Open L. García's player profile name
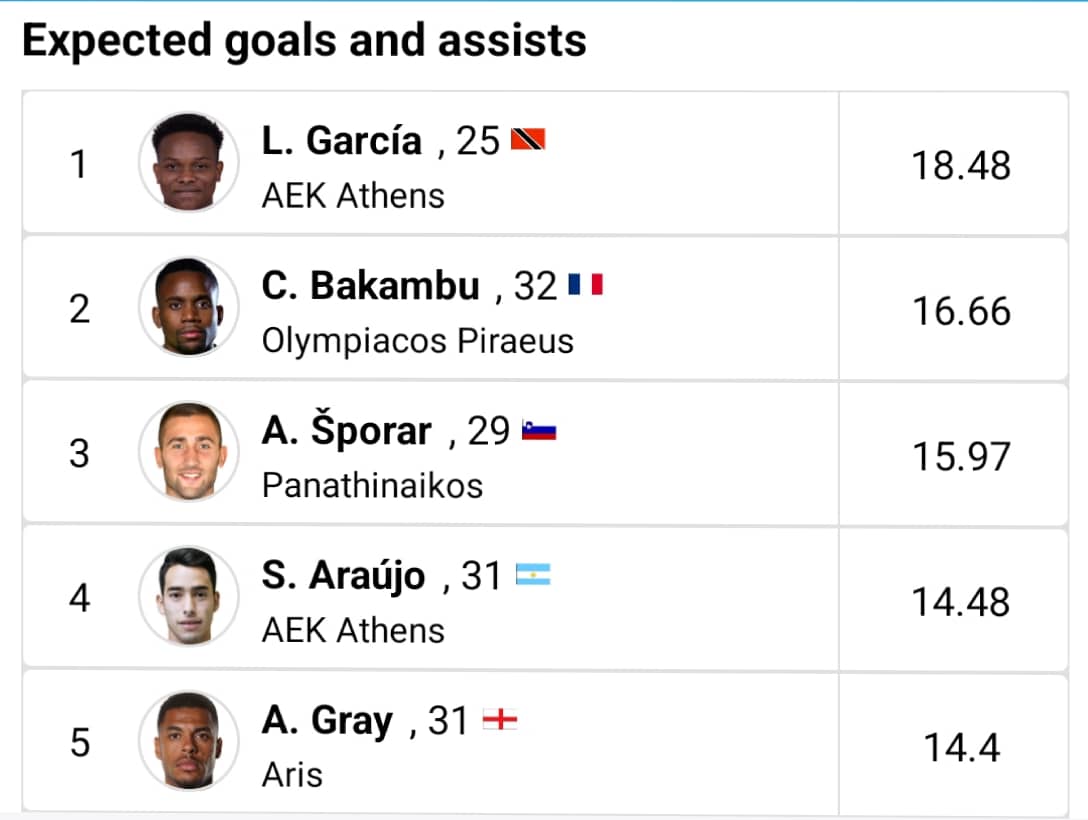This screenshot has height=820, width=1088. pyautogui.click(x=341, y=141)
